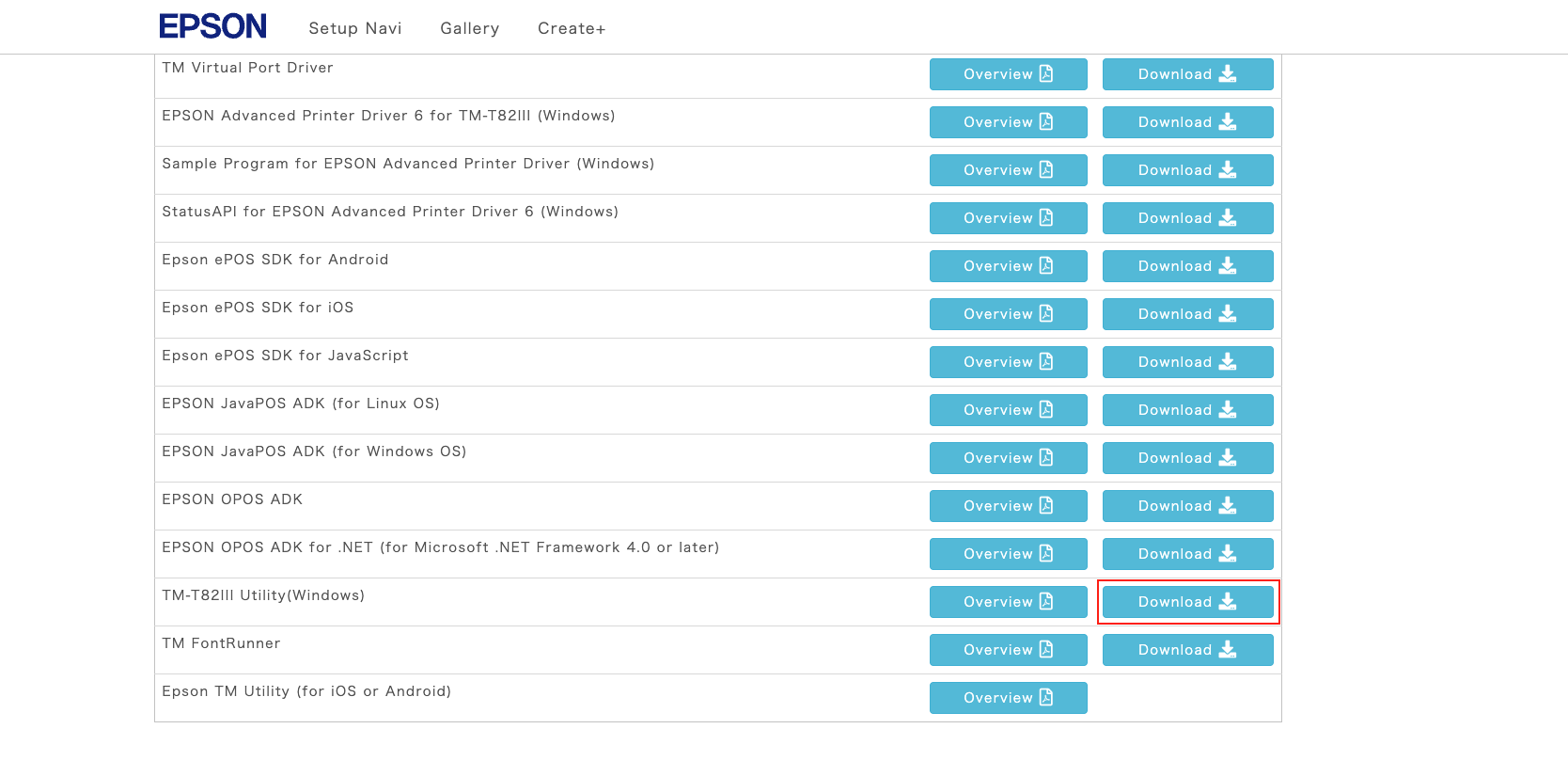Download Sample Program for EPSON Advanced Printer Driver
1568x776 pixels.
tap(1188, 170)
